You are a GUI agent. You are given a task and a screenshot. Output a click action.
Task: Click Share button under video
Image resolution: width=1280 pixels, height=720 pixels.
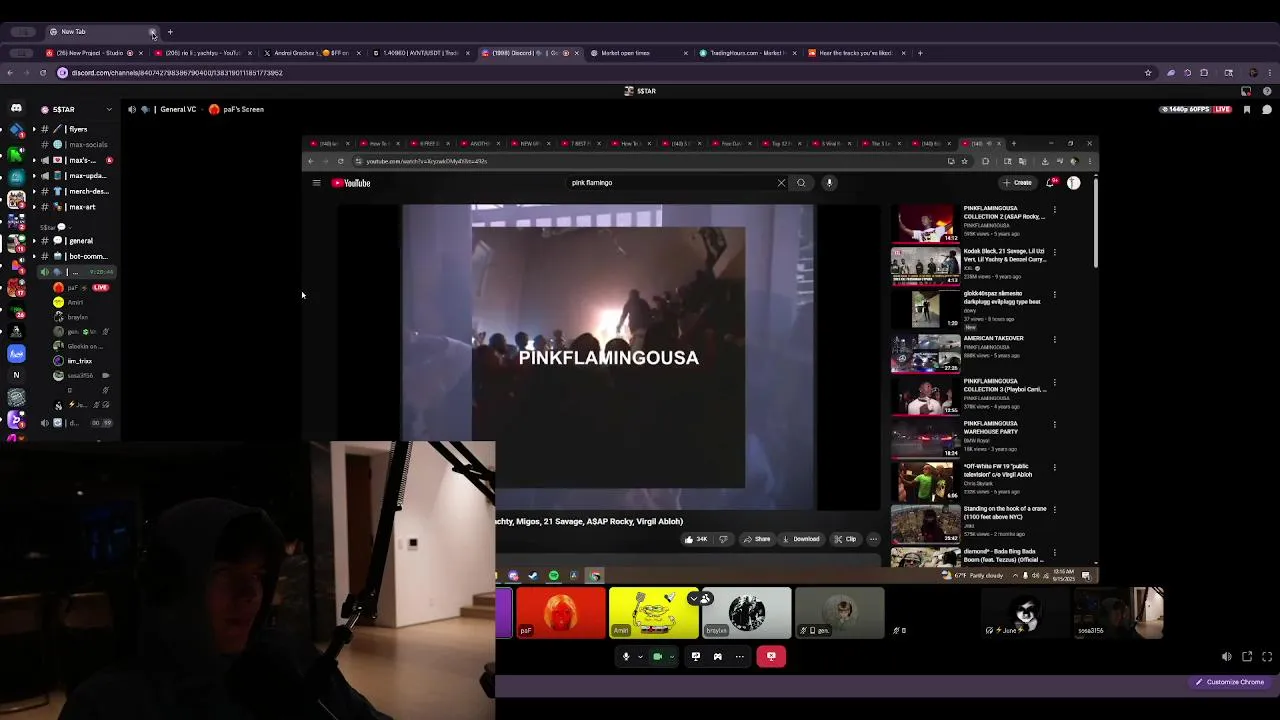point(757,539)
